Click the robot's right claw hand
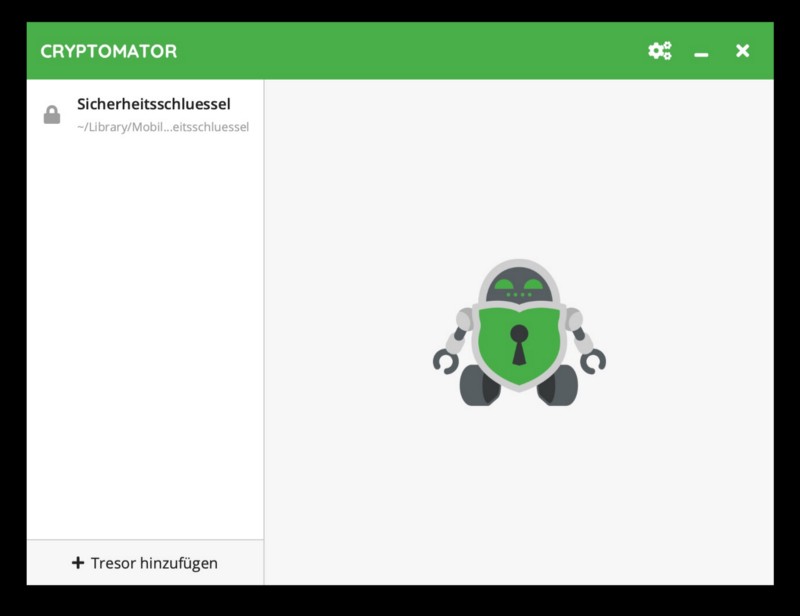 pyautogui.click(x=593, y=361)
